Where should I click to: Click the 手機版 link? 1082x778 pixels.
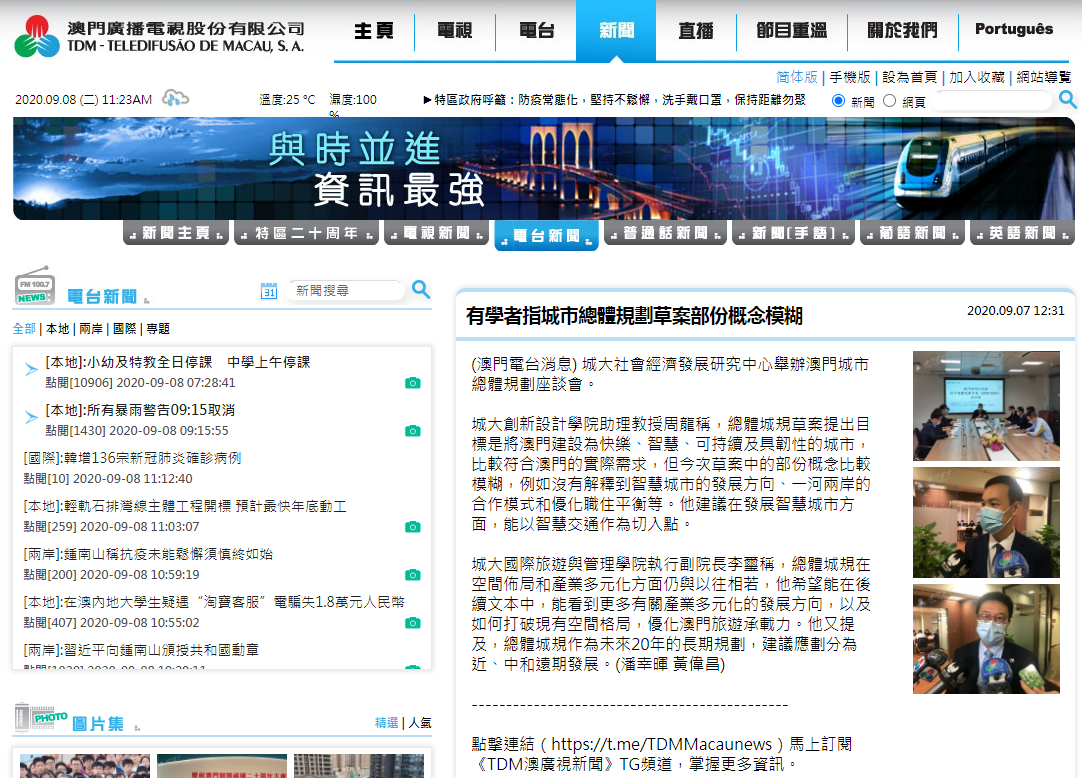tap(850, 77)
